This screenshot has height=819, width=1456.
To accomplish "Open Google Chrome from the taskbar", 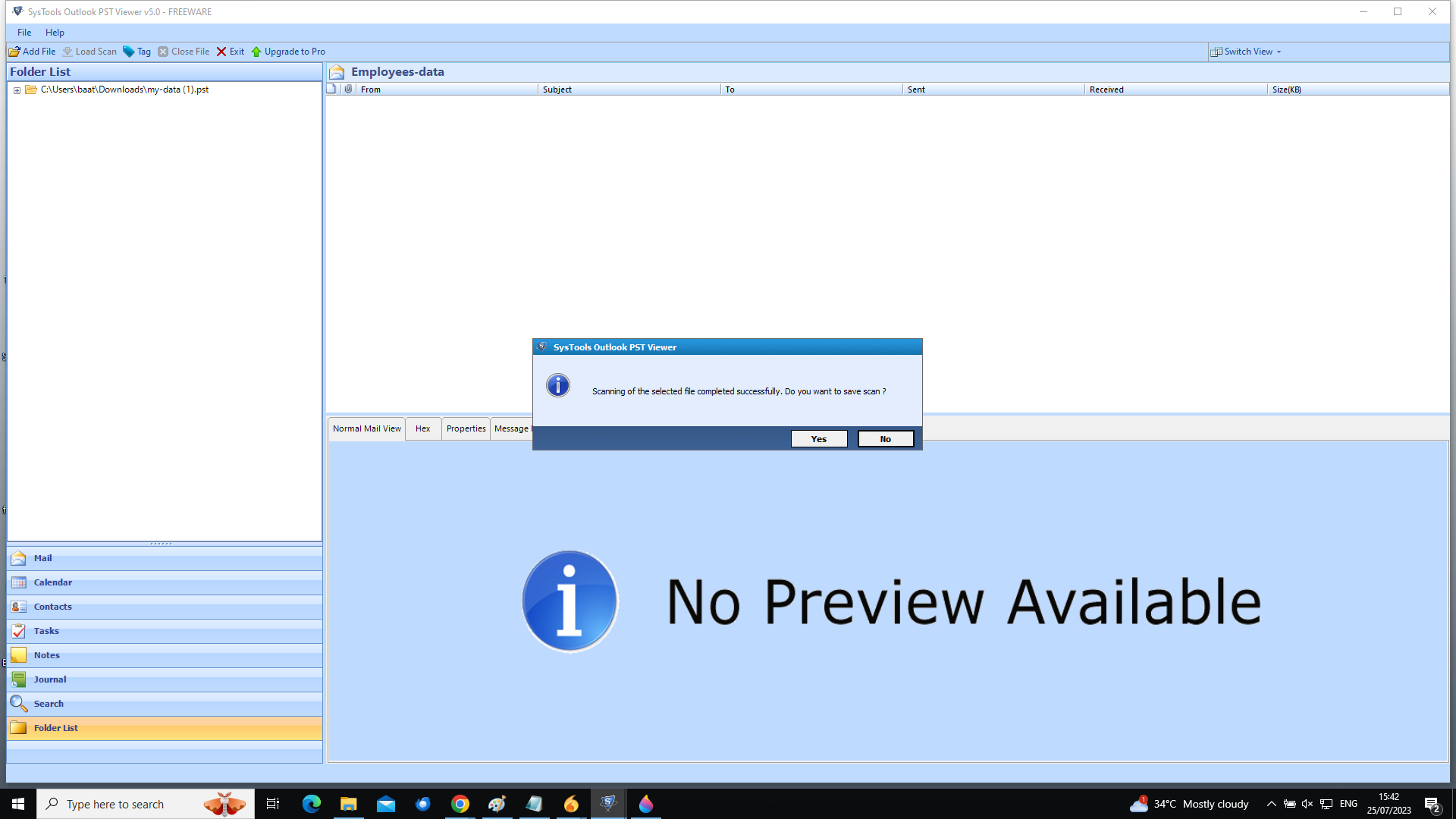I will coord(460,804).
